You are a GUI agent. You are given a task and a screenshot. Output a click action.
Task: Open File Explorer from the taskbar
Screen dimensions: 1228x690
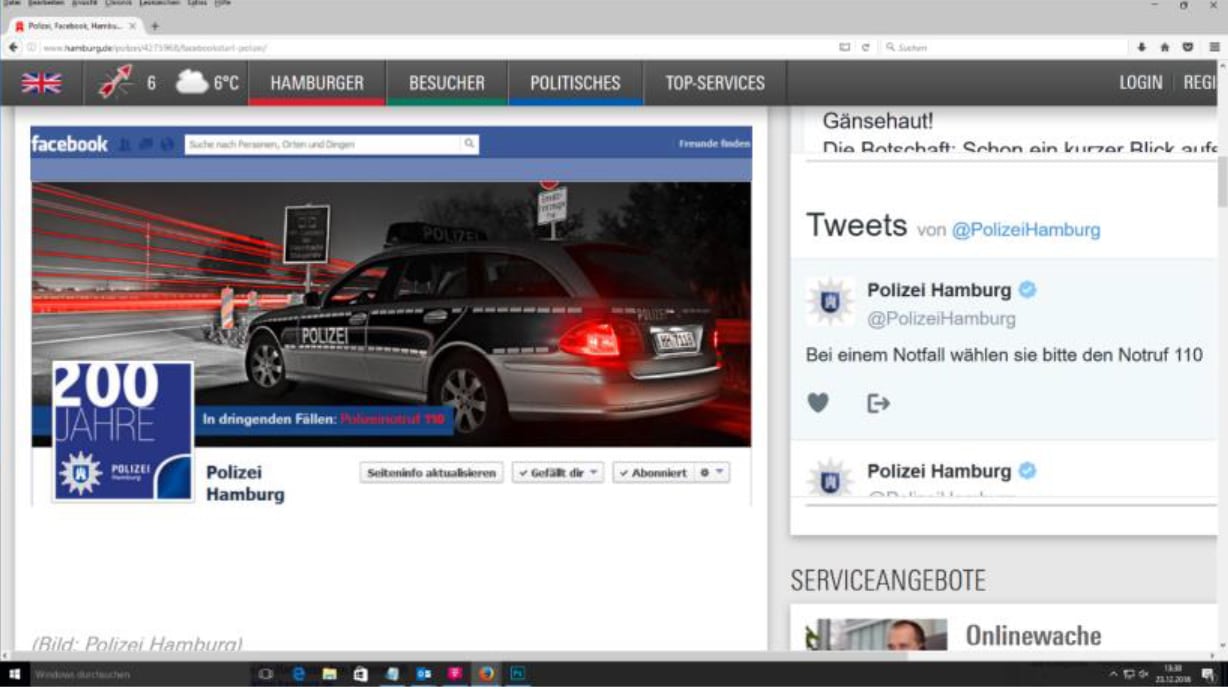(x=329, y=675)
